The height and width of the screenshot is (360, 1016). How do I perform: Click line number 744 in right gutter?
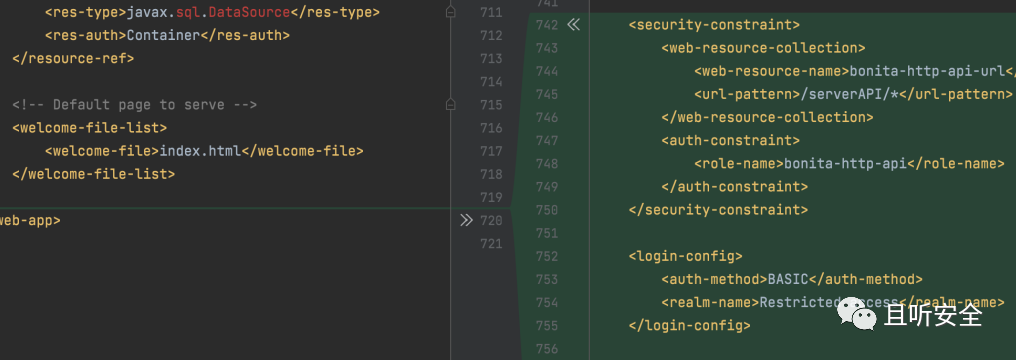pos(547,71)
